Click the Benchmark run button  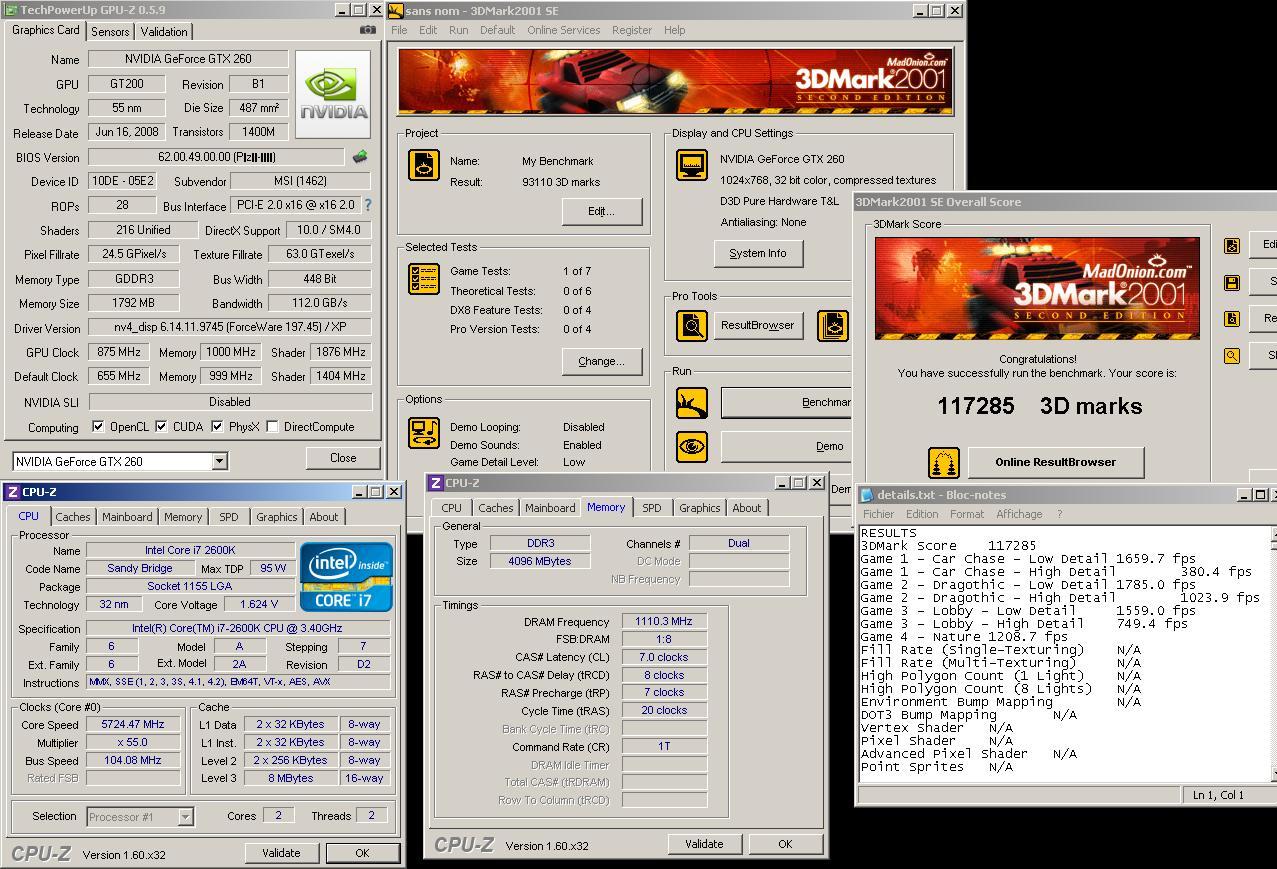[x=787, y=403]
